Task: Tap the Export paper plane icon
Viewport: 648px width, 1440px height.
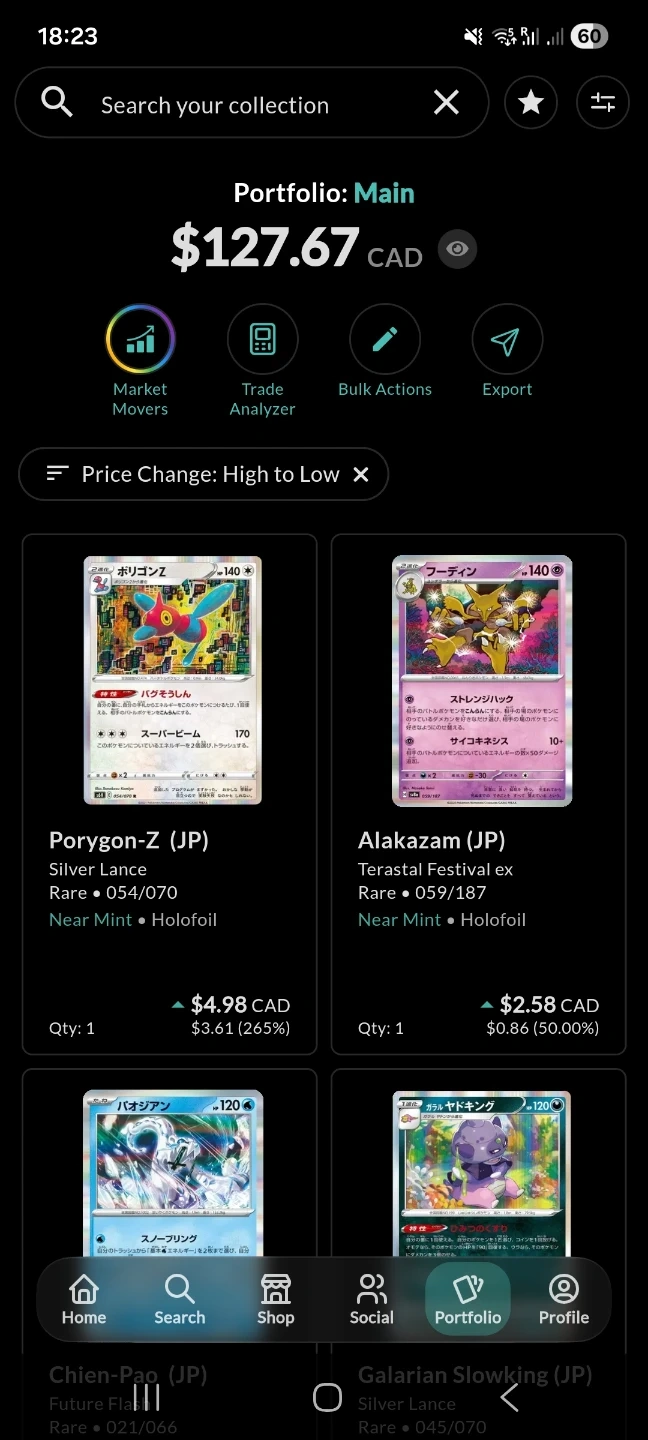Action: (x=507, y=340)
